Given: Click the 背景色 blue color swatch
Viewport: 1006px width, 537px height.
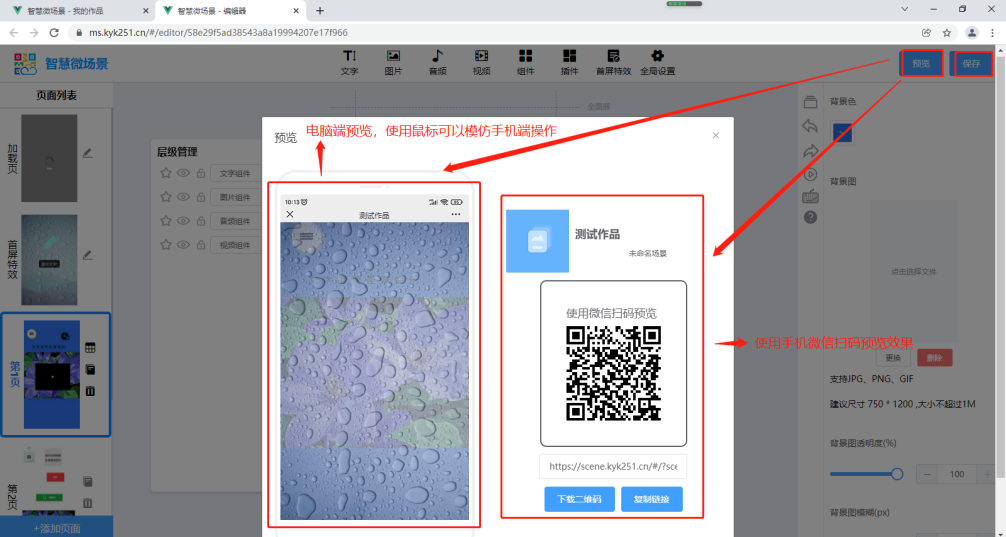Looking at the screenshot, I should coord(842,133).
